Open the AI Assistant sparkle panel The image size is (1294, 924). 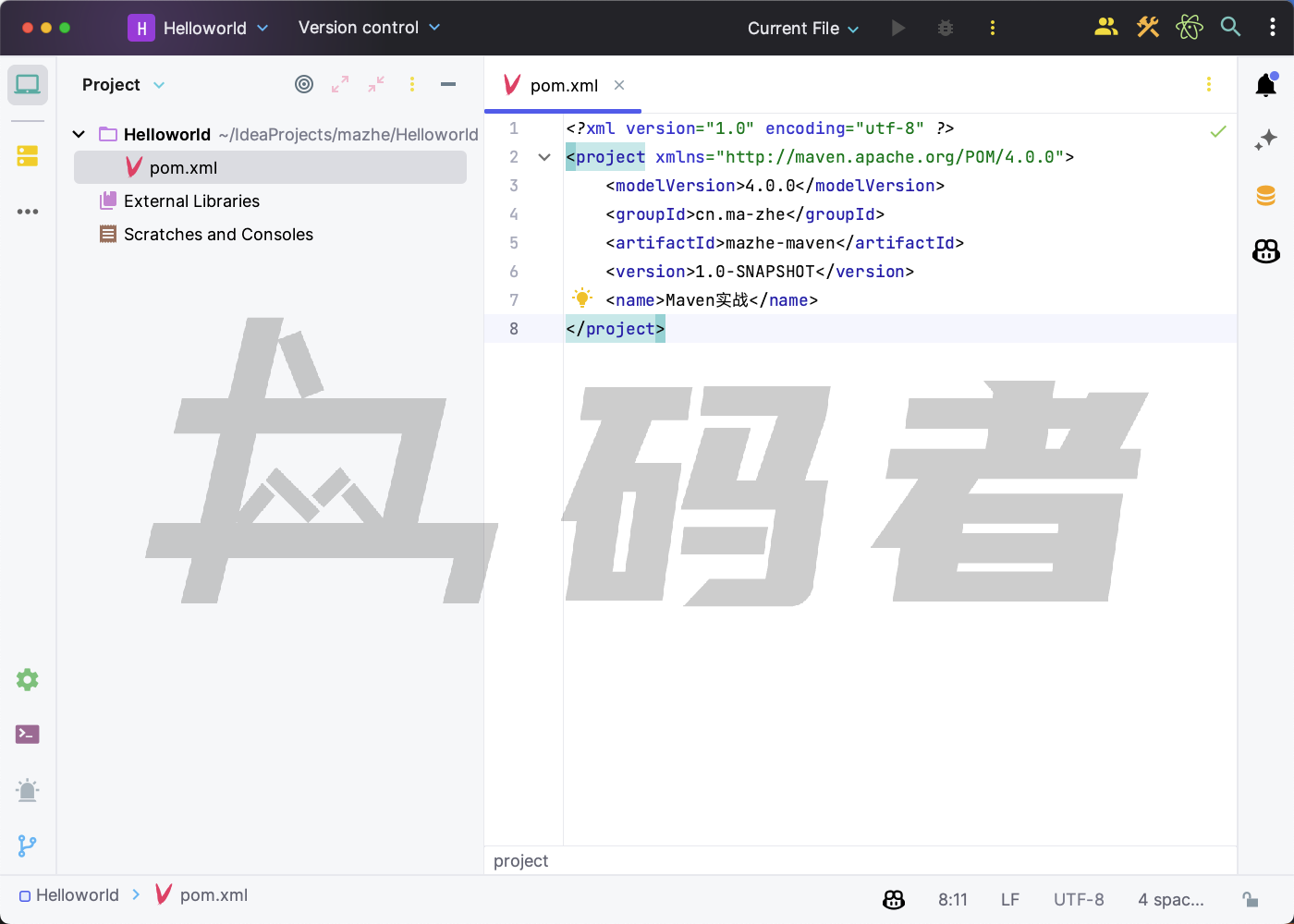coord(1265,140)
